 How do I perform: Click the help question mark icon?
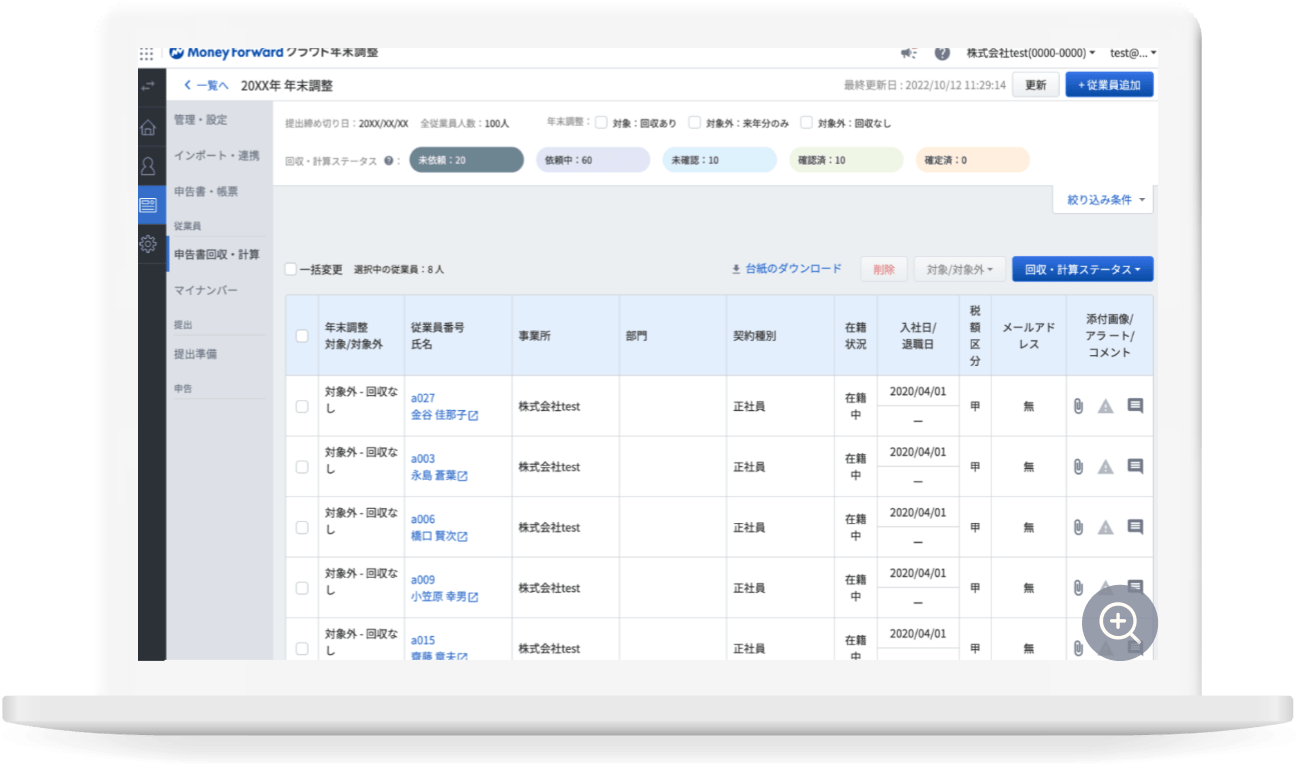click(x=941, y=53)
